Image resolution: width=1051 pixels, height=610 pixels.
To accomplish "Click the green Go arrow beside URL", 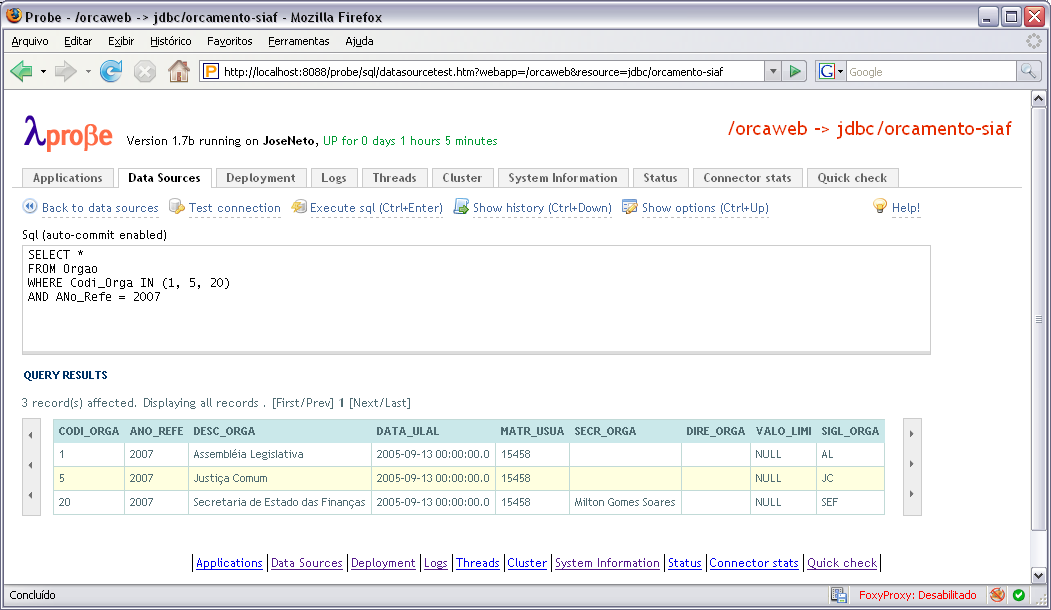I will 795,71.
